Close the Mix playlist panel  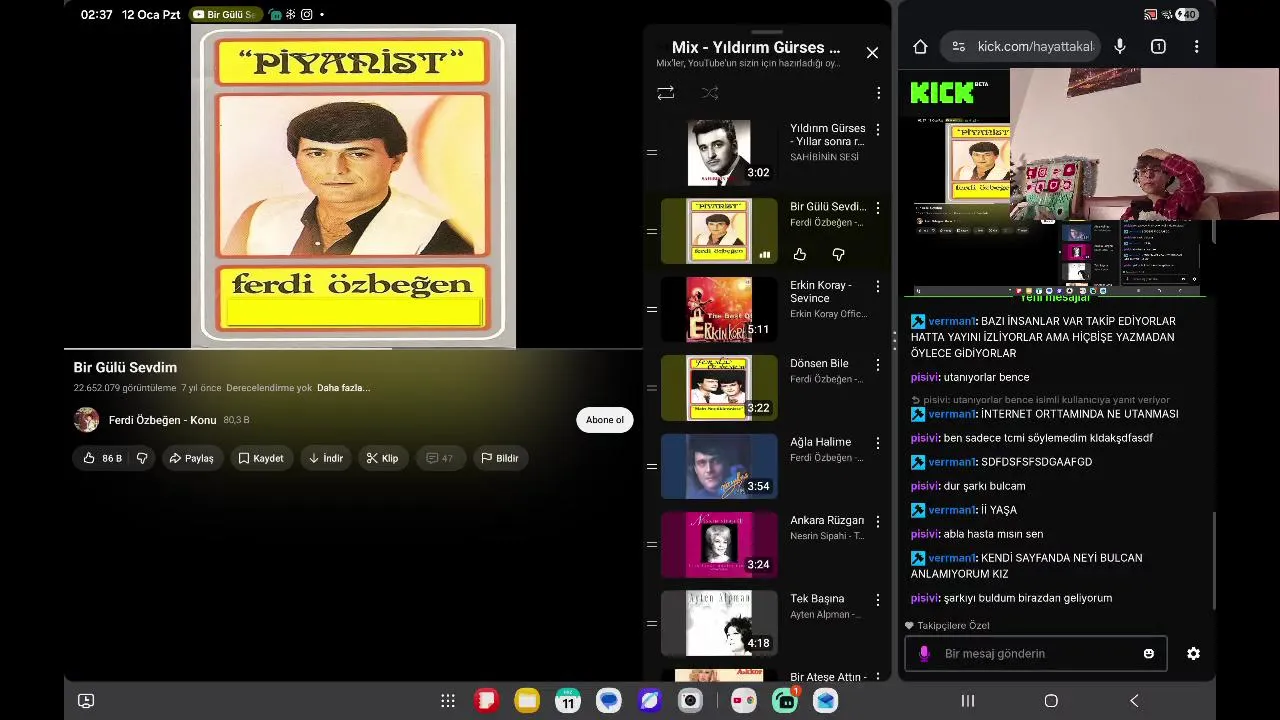coord(872,53)
